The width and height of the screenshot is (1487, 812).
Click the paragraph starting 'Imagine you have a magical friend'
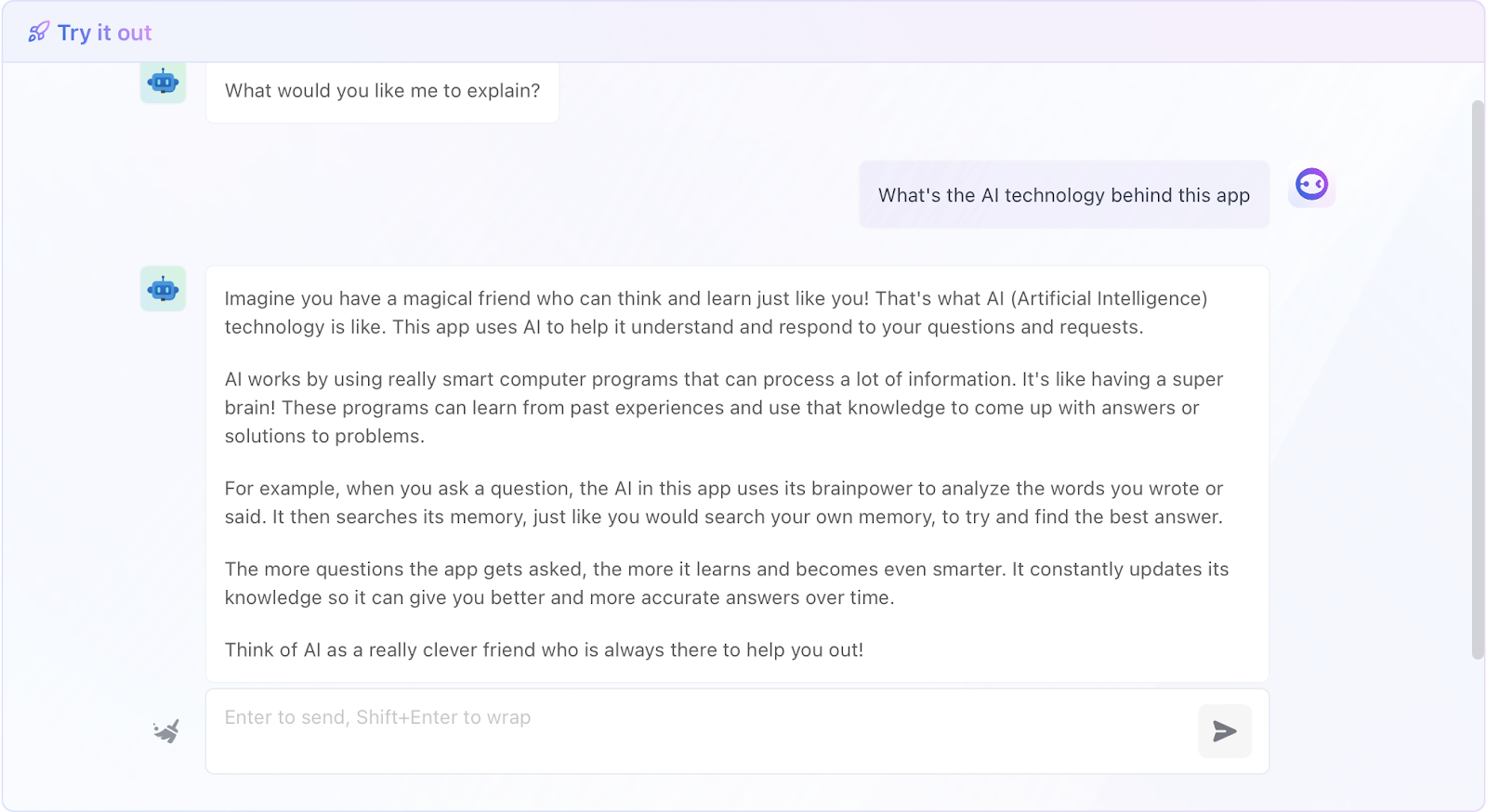tap(716, 312)
